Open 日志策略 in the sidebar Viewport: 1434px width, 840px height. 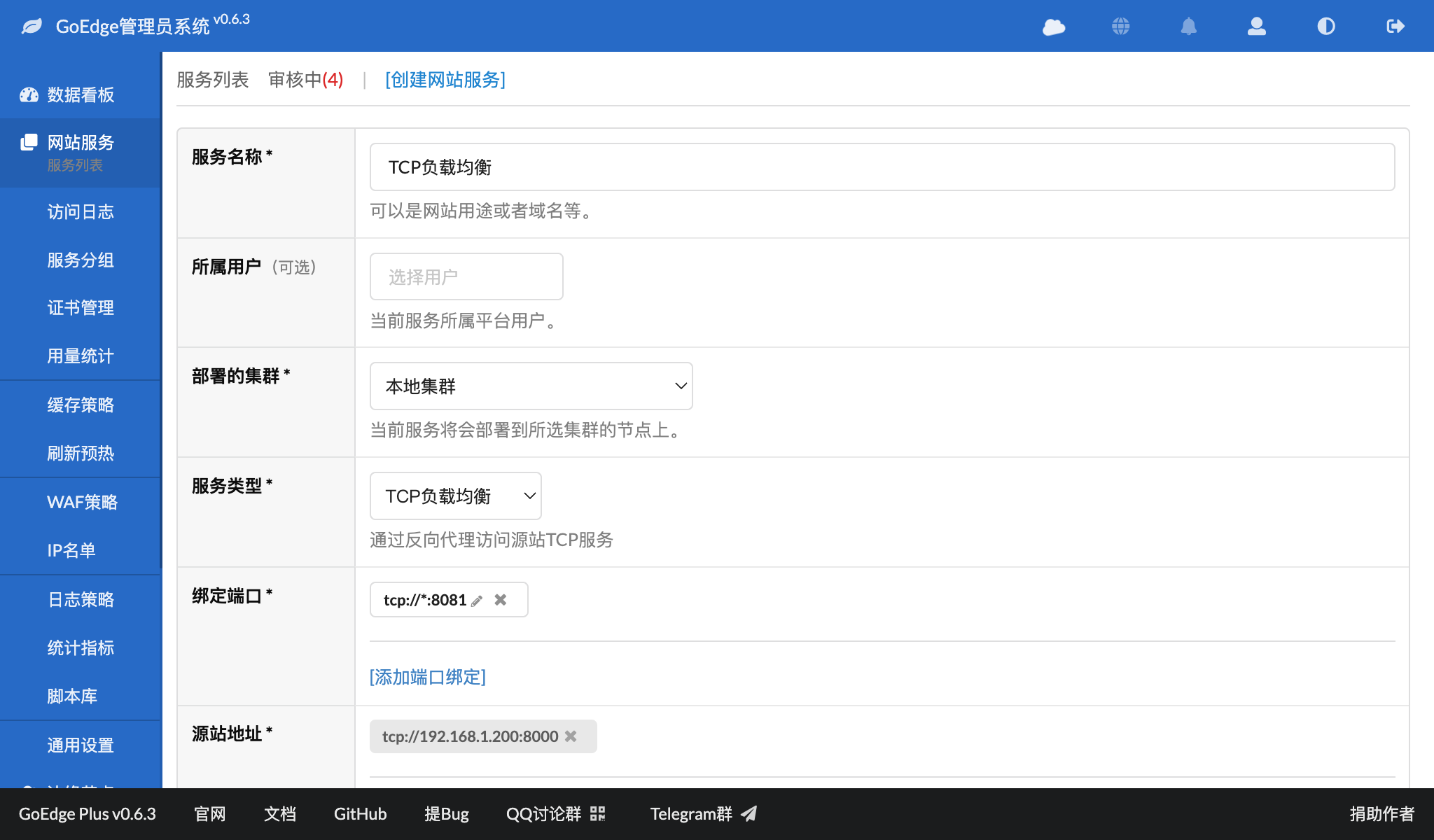[x=81, y=600]
